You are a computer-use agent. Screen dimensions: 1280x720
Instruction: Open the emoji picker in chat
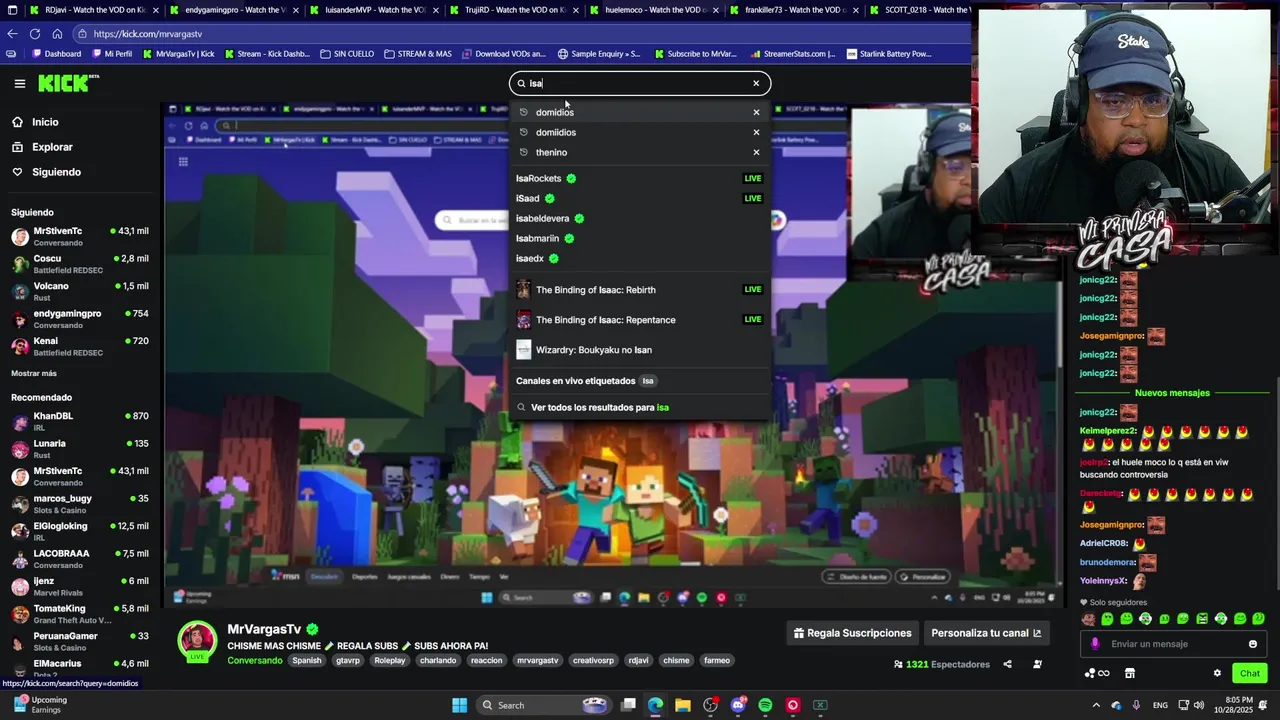1252,644
